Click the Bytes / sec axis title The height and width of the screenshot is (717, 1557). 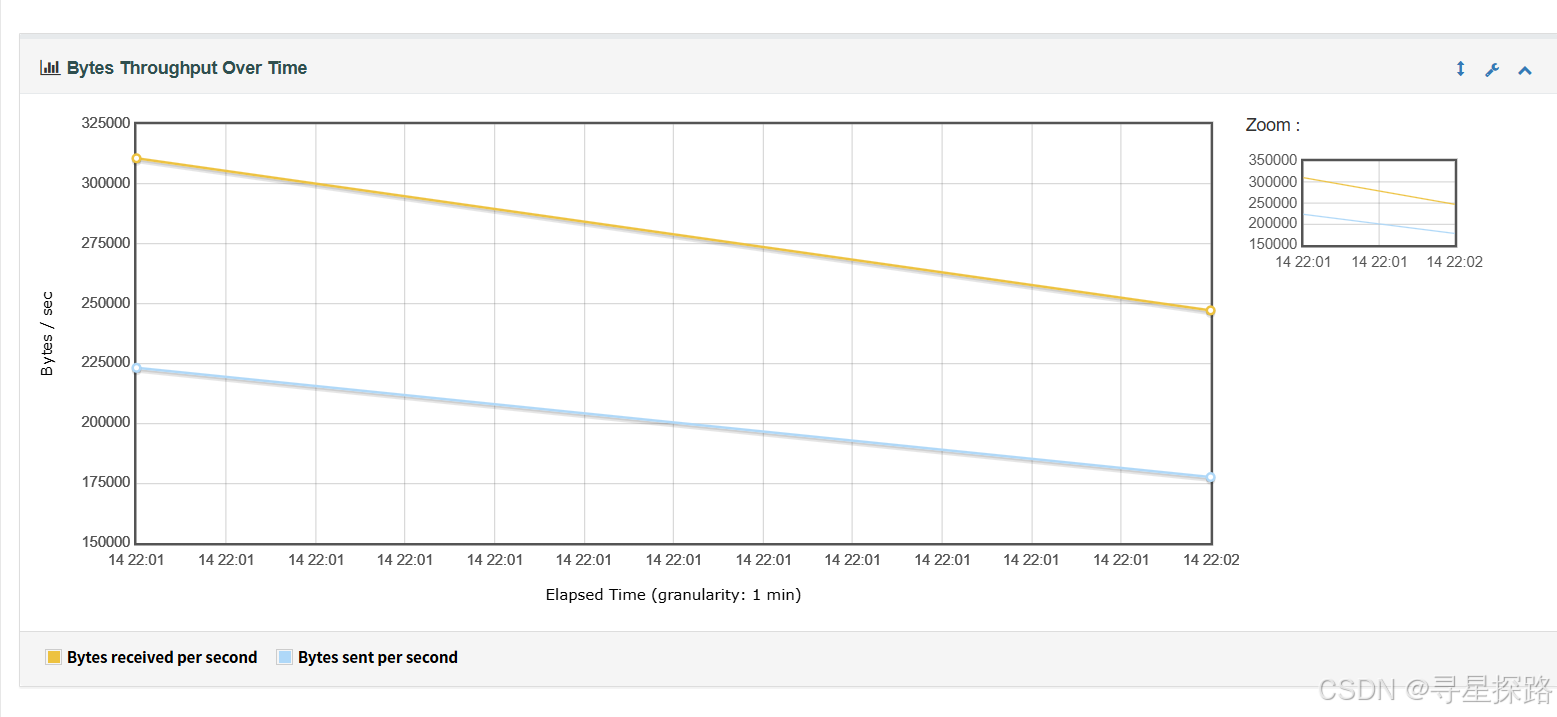pyautogui.click(x=47, y=334)
